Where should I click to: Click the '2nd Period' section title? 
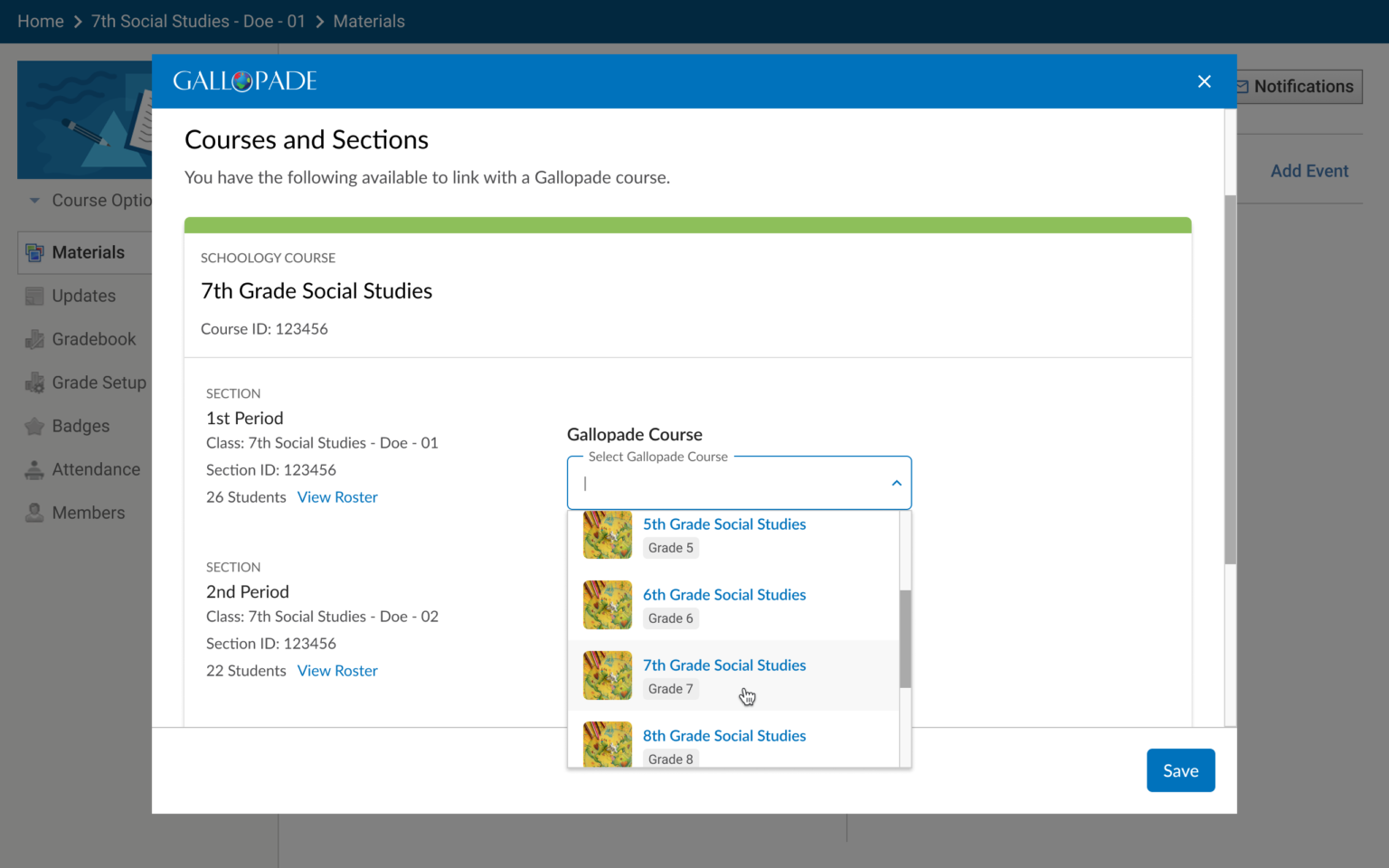pyautogui.click(x=248, y=592)
